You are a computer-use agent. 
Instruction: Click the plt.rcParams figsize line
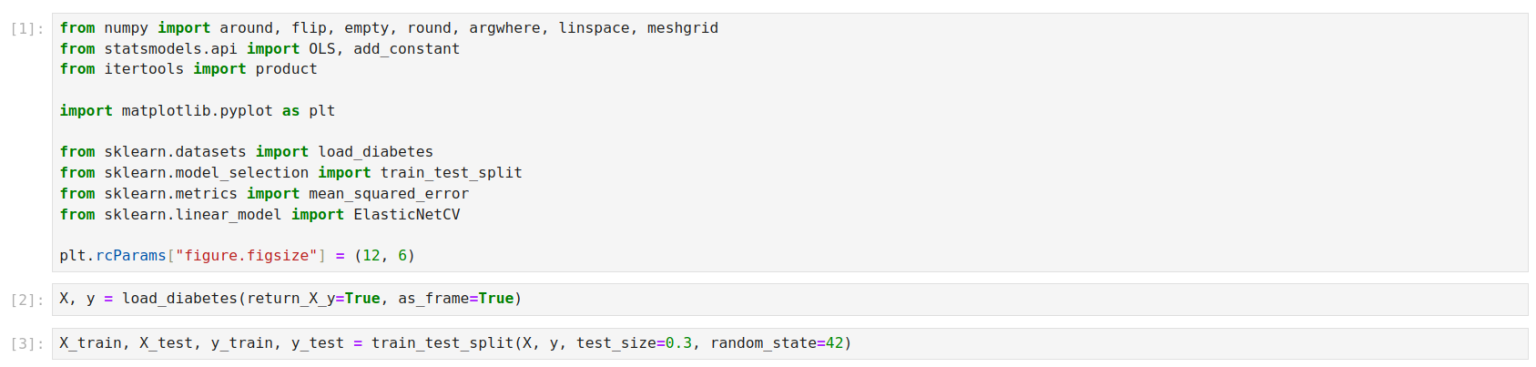click(237, 256)
